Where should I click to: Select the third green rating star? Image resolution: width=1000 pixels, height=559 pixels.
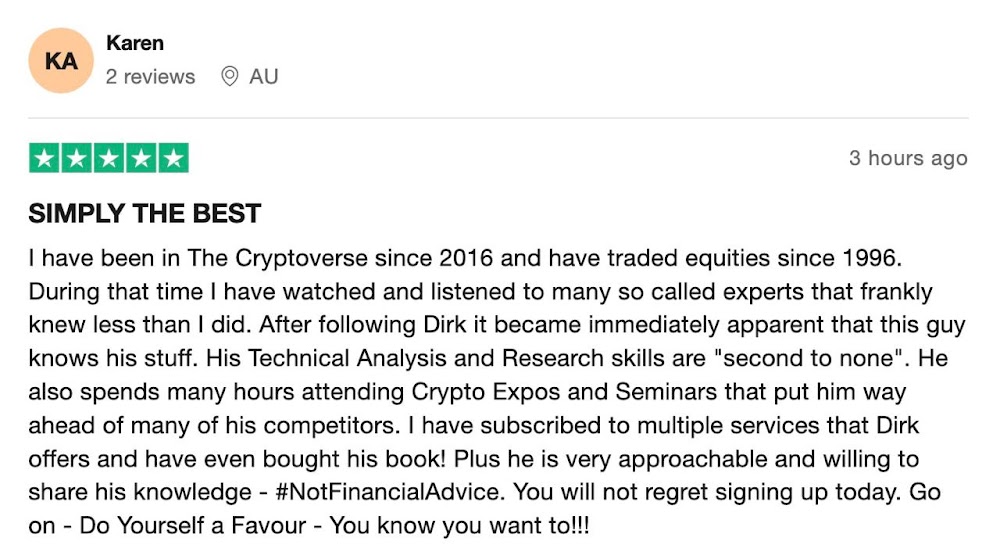[x=108, y=158]
